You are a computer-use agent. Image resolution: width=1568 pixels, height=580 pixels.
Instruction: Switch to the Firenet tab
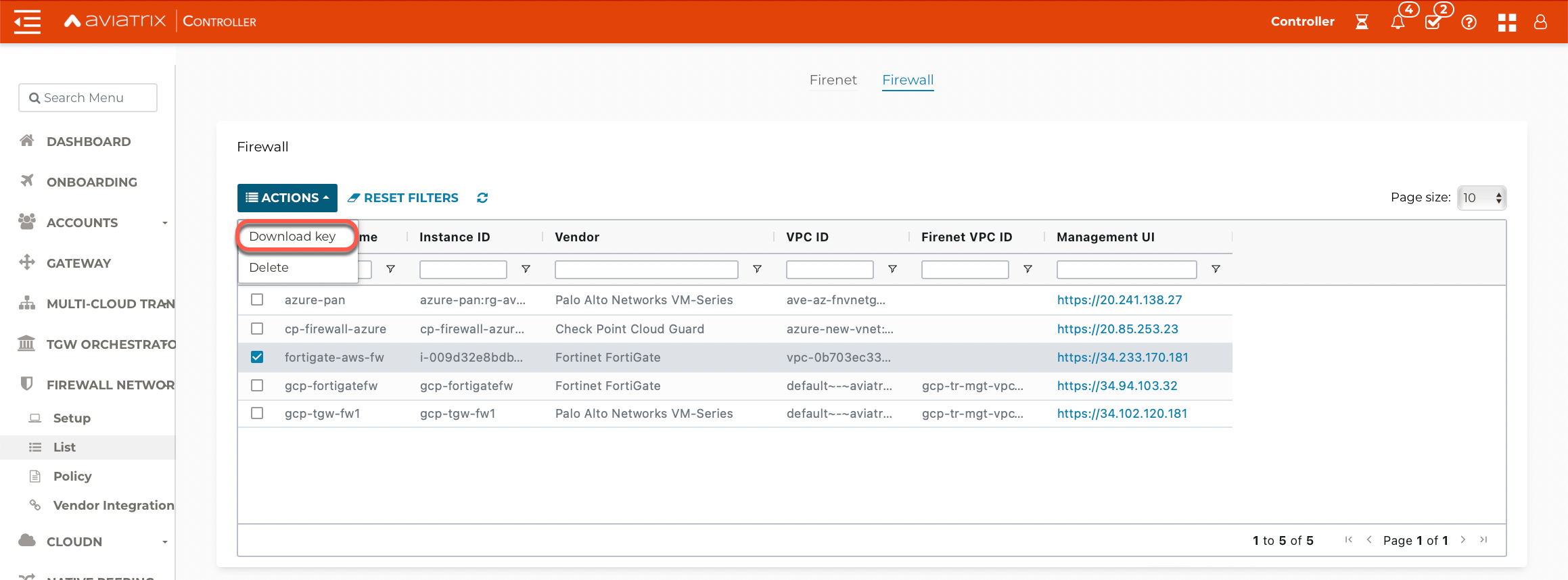coord(833,80)
